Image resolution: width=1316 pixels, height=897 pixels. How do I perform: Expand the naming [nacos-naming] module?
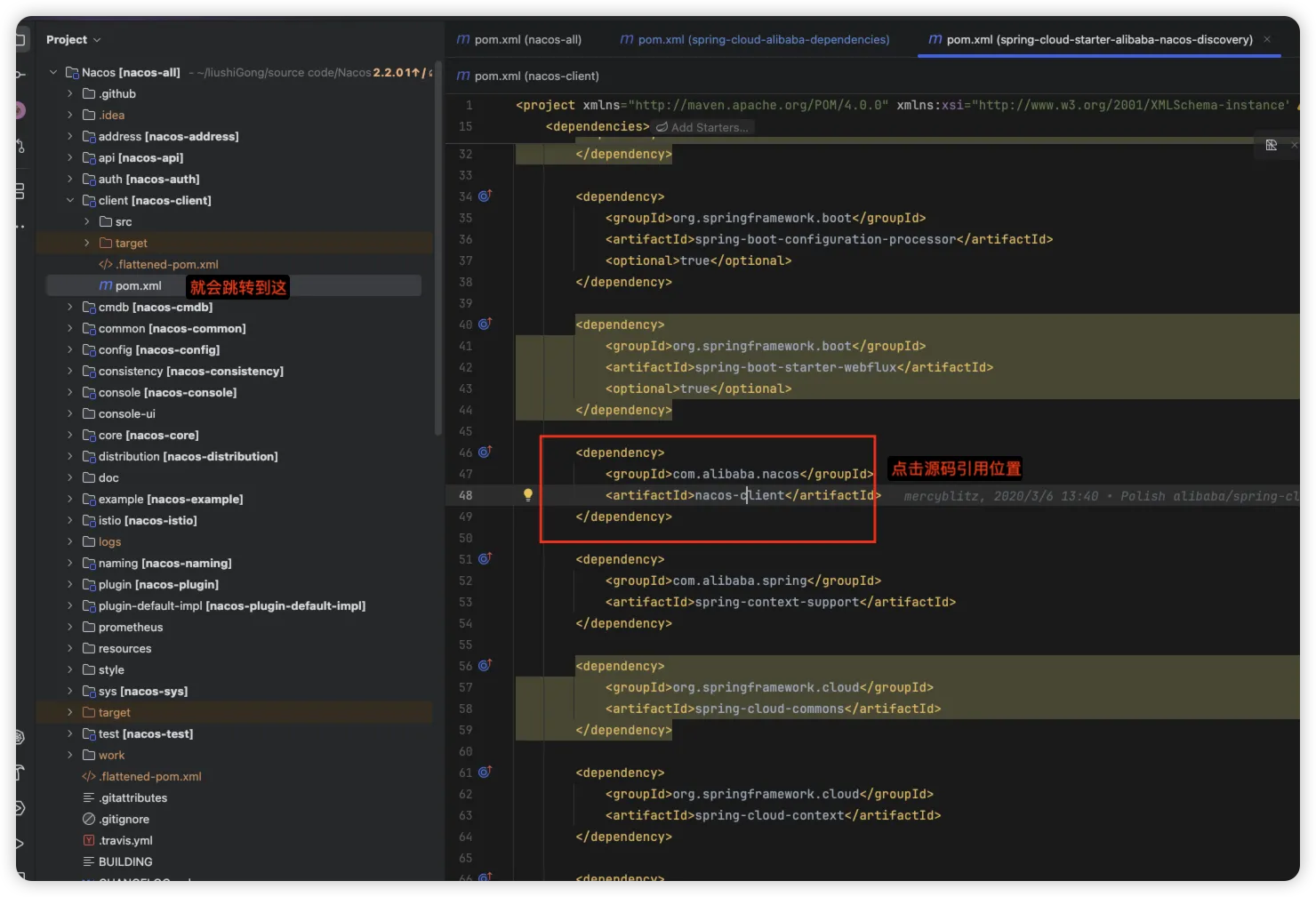[x=70, y=563]
